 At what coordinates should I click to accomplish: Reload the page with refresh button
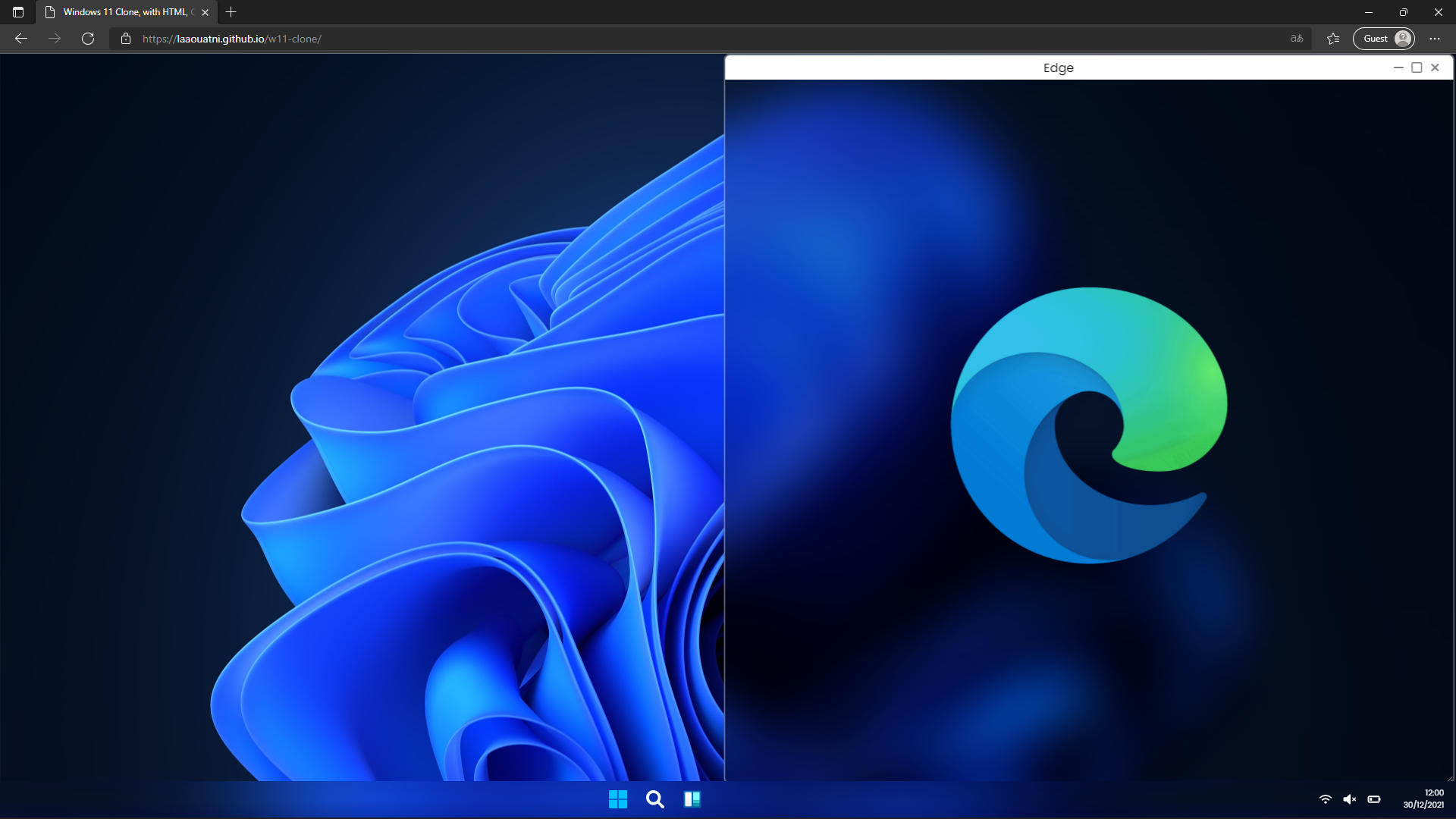(x=88, y=39)
